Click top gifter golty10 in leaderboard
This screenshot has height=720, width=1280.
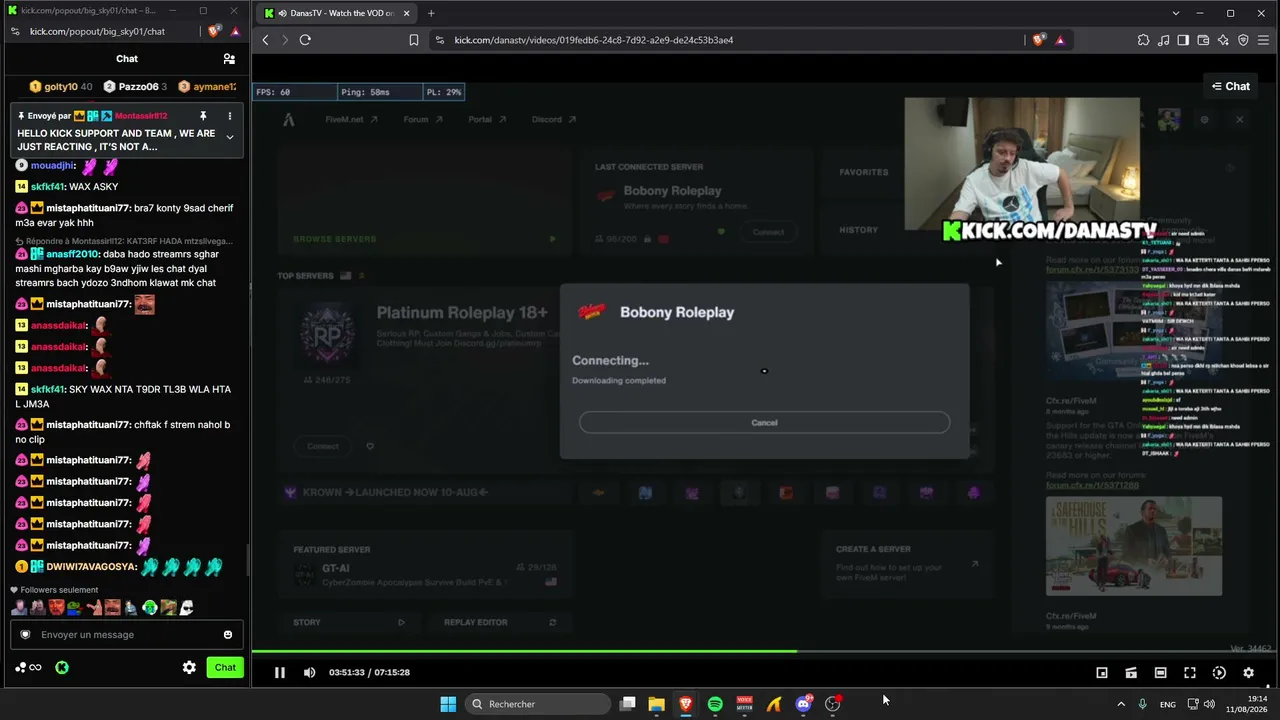pos(60,87)
